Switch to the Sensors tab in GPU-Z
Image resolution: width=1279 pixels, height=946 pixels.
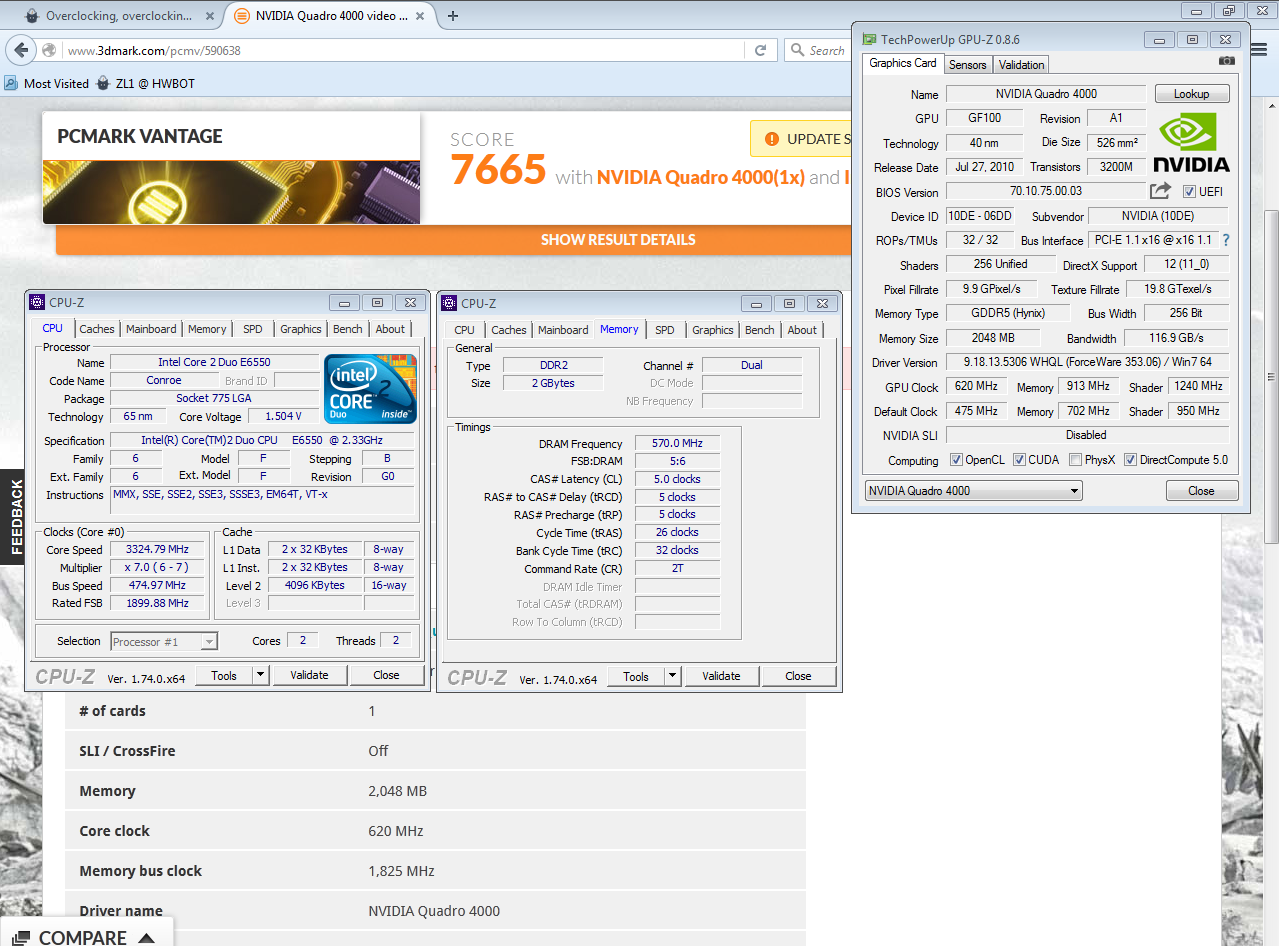(x=967, y=64)
